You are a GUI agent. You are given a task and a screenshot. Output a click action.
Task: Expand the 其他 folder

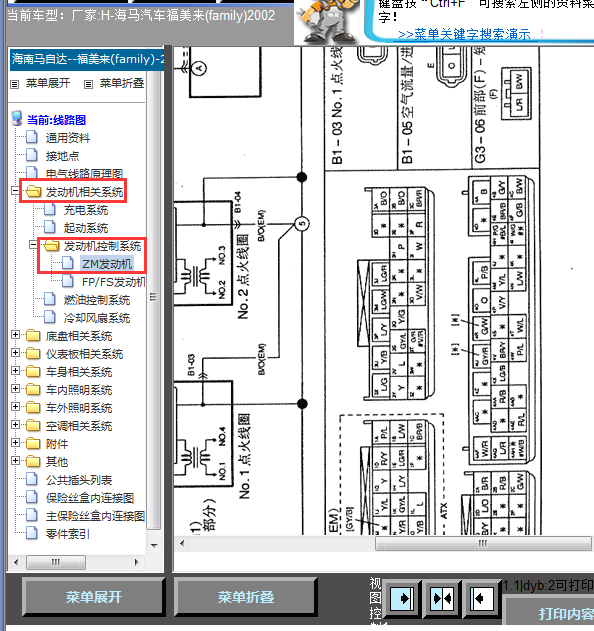pyautogui.click(x=15, y=460)
